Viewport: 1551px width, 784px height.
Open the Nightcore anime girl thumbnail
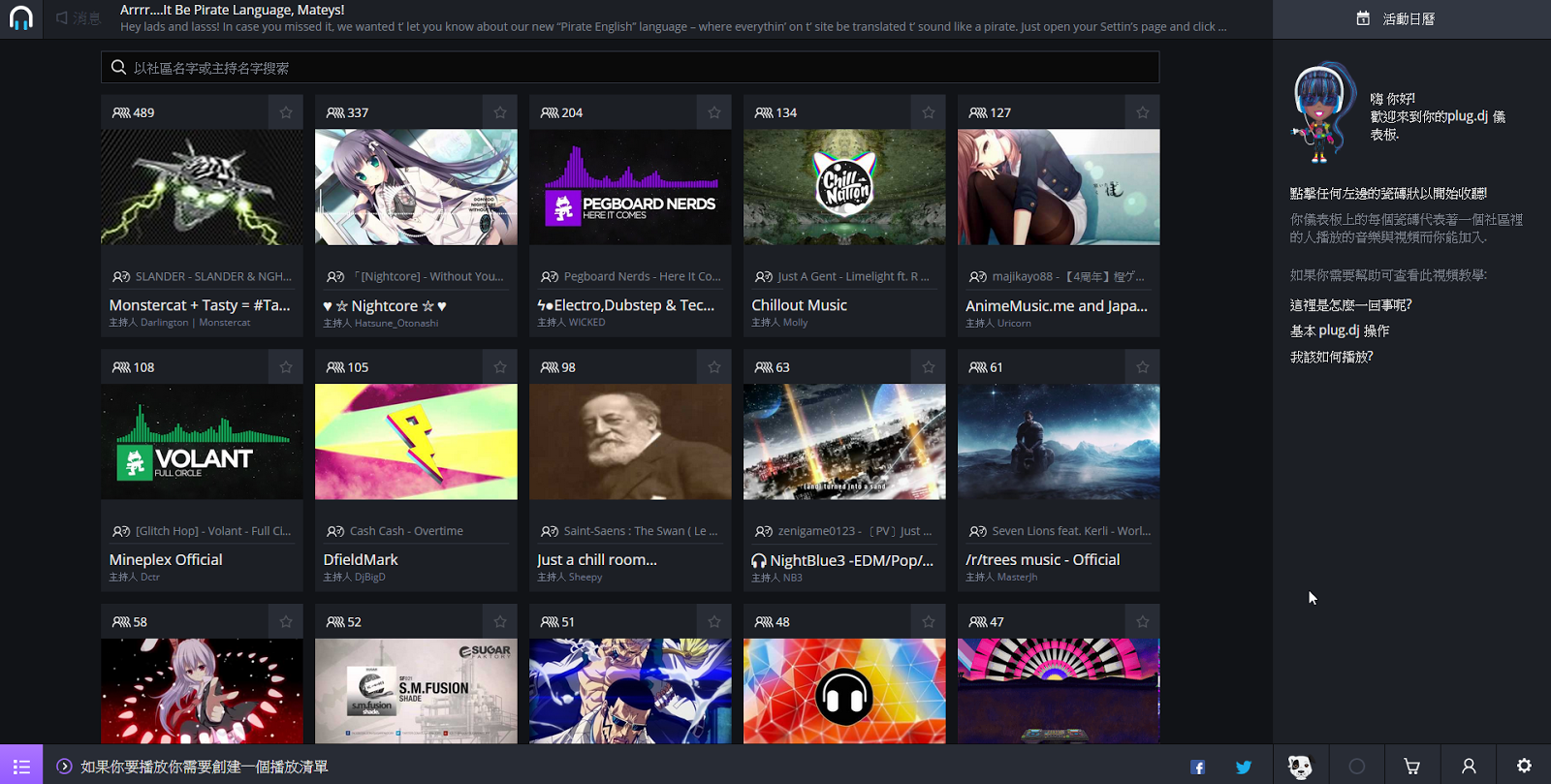tap(416, 187)
